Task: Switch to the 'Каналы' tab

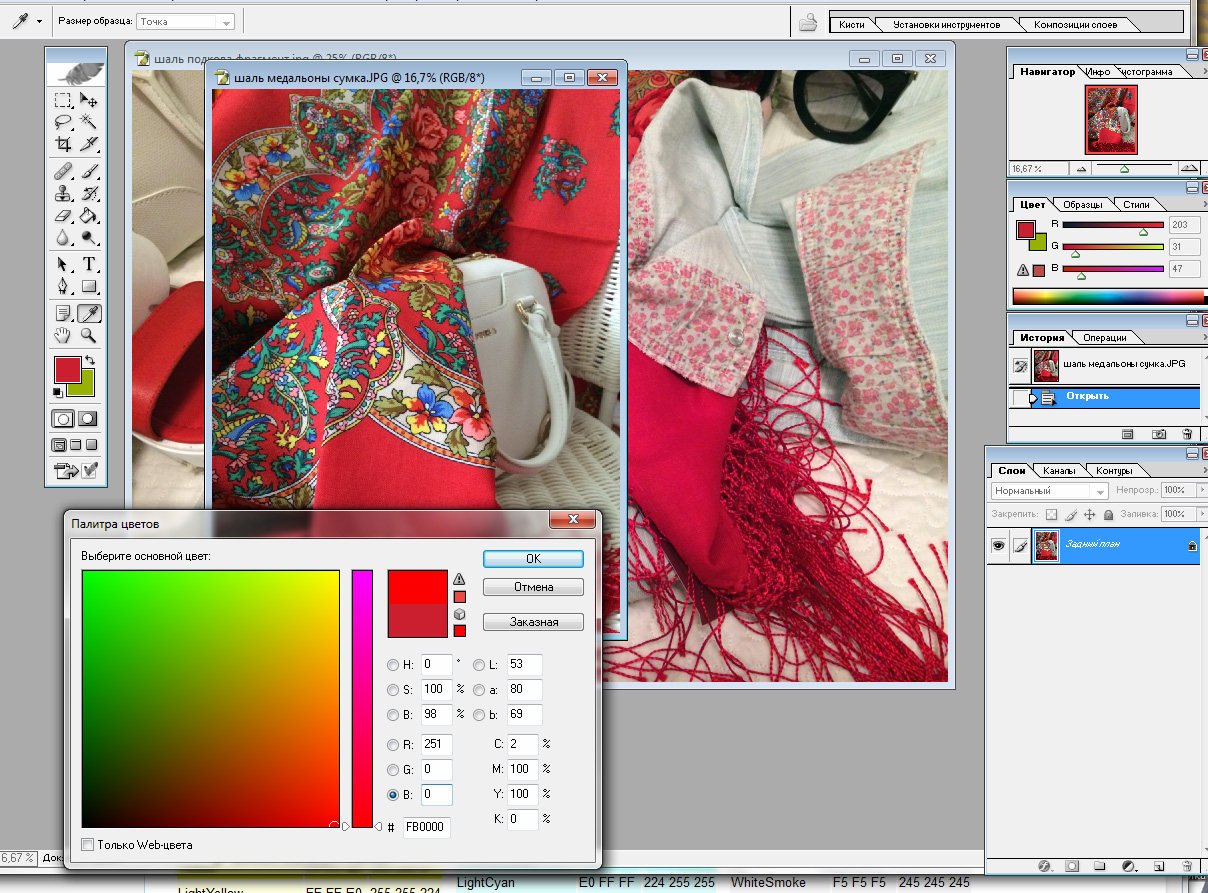Action: [1058, 471]
